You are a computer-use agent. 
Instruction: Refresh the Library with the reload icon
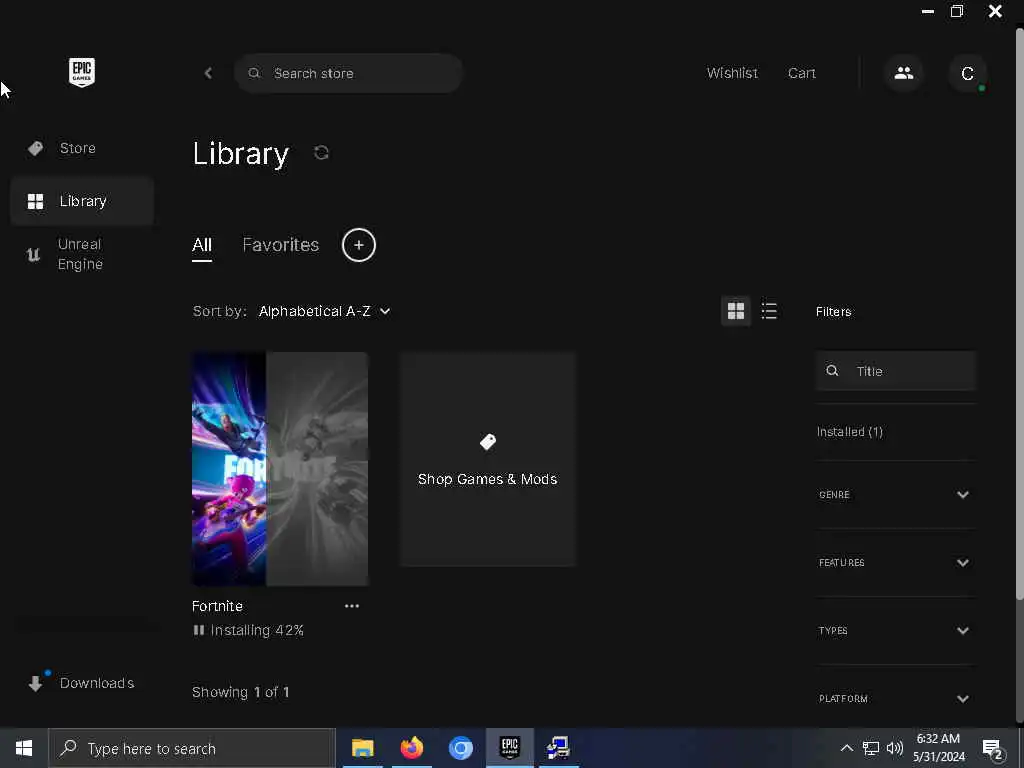click(321, 153)
